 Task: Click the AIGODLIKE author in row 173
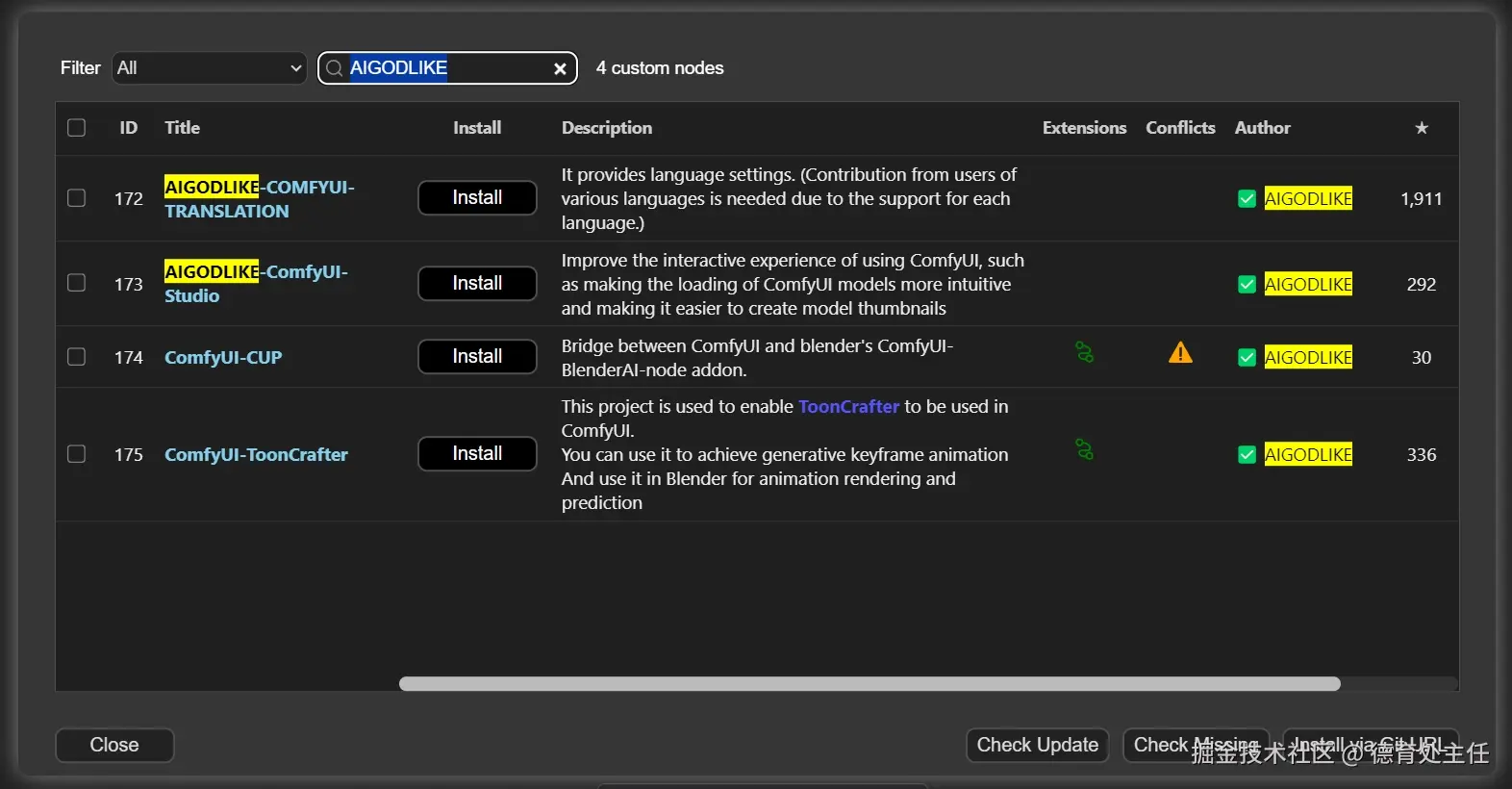1308,285
